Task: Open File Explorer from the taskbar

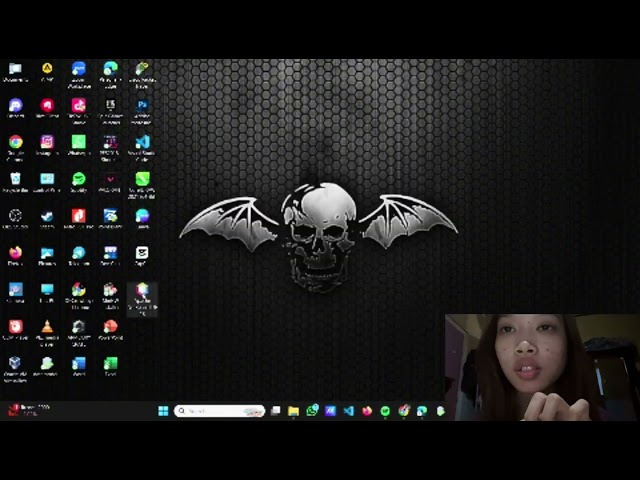Action: click(x=293, y=411)
